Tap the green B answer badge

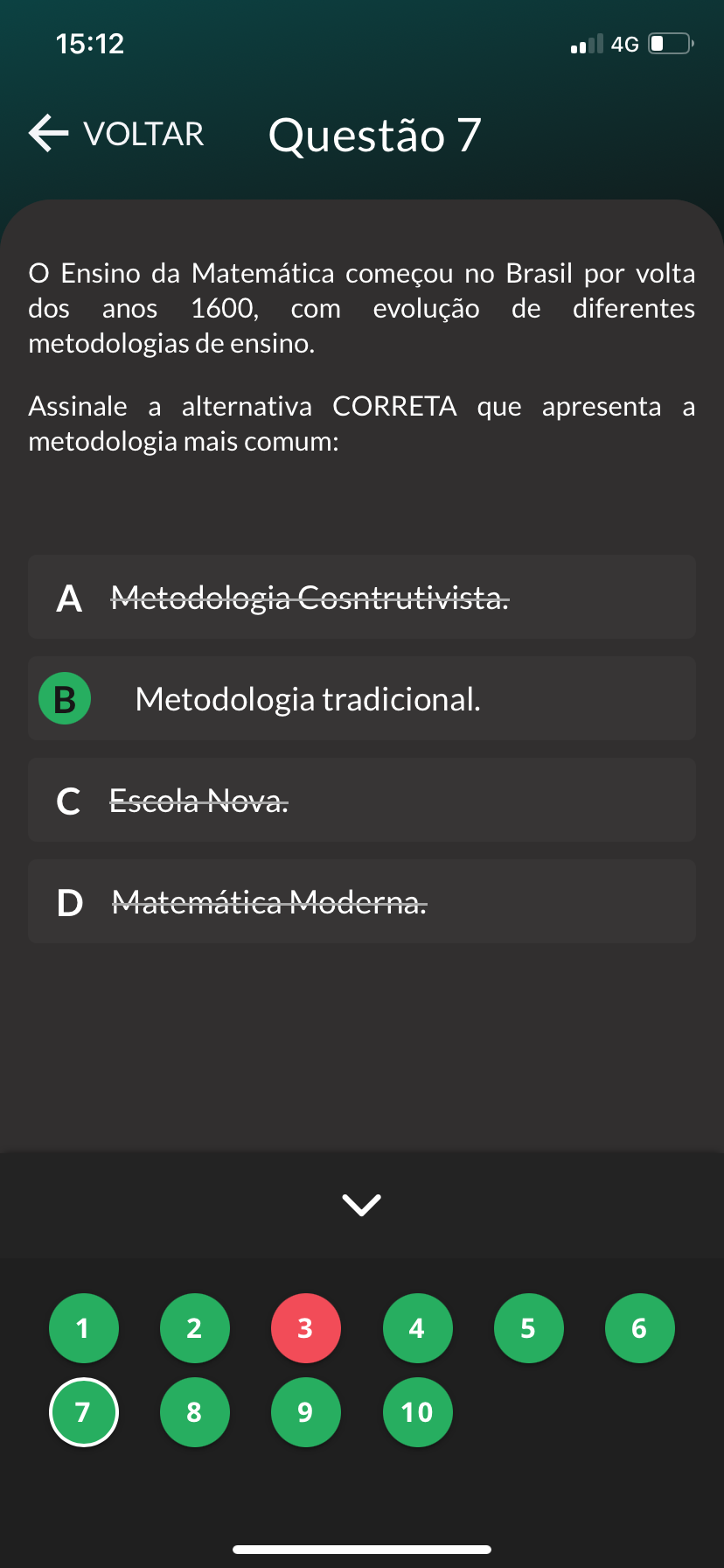(65, 699)
